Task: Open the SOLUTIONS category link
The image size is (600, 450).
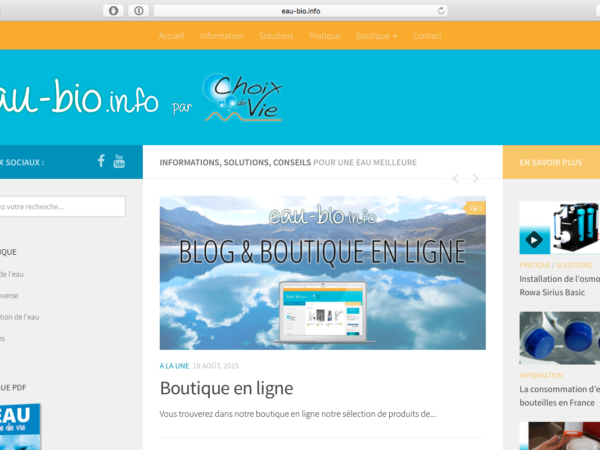Action: (x=574, y=265)
